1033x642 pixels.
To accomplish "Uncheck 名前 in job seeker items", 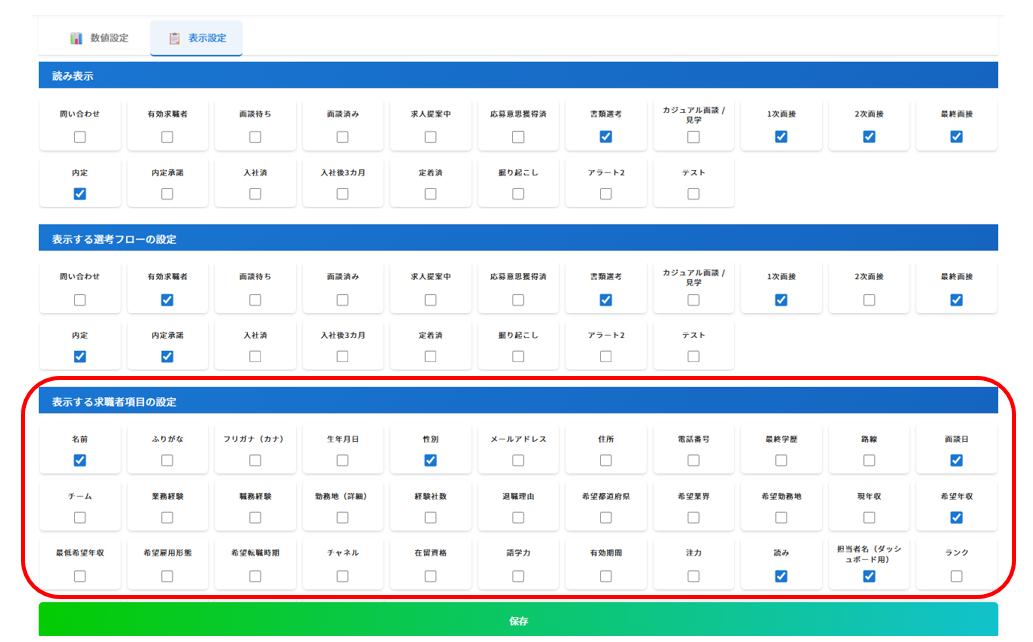I will point(80,460).
